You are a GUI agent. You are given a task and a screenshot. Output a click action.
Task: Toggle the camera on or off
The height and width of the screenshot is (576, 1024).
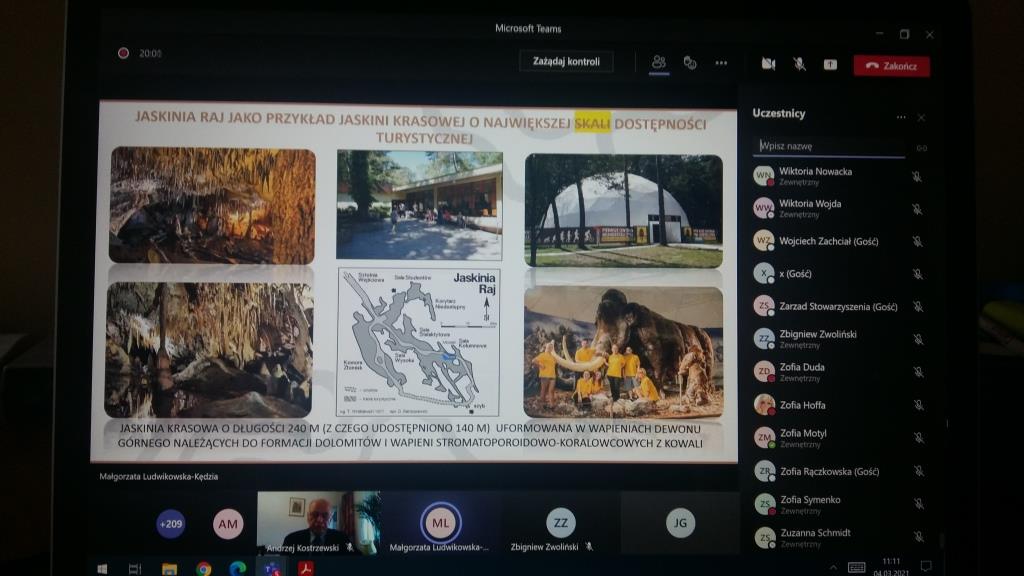pos(768,64)
